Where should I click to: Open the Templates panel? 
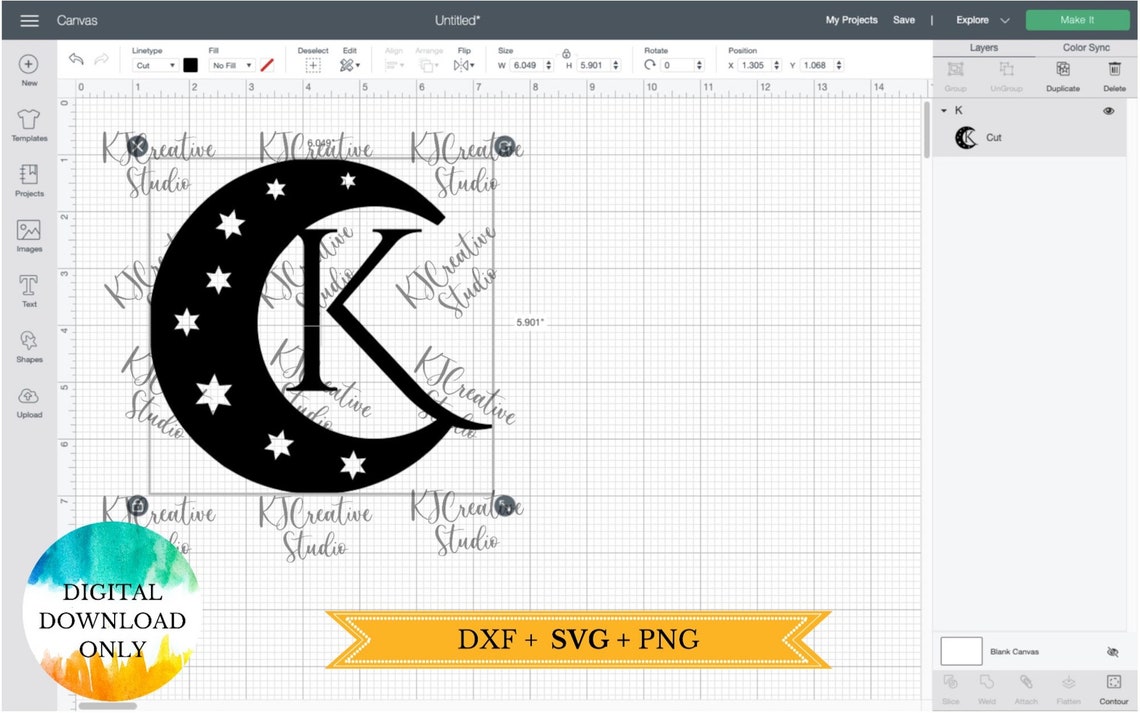pos(29,125)
